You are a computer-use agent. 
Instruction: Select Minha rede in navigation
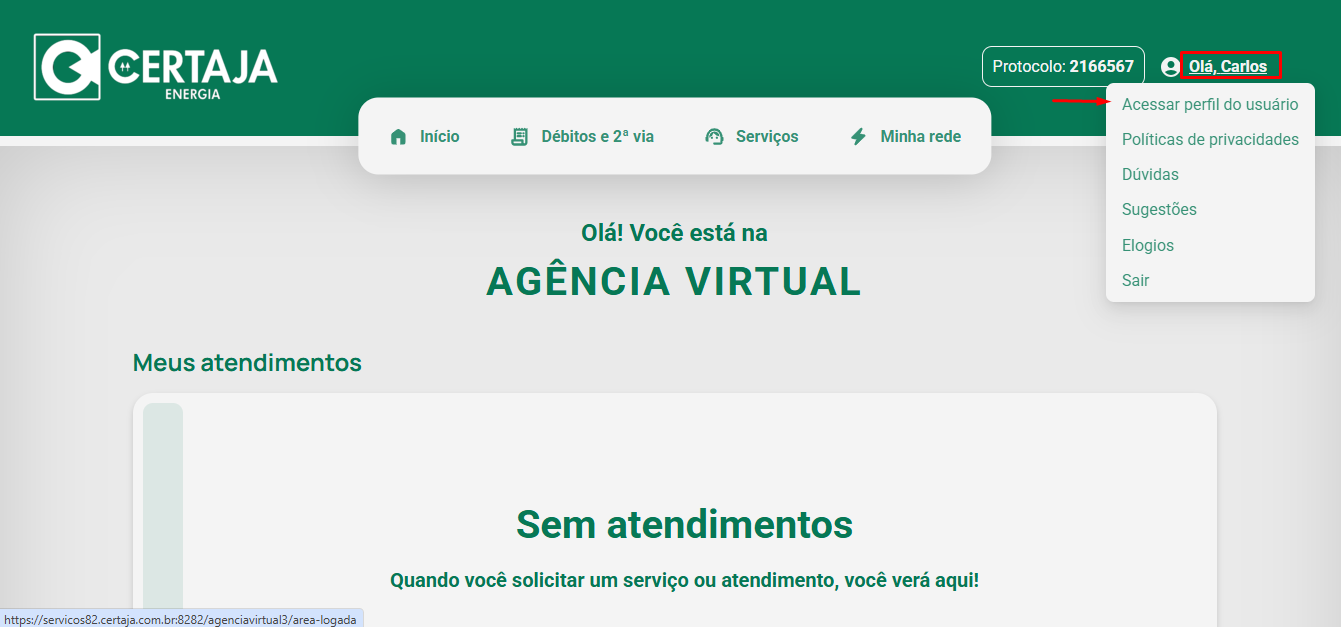click(920, 137)
